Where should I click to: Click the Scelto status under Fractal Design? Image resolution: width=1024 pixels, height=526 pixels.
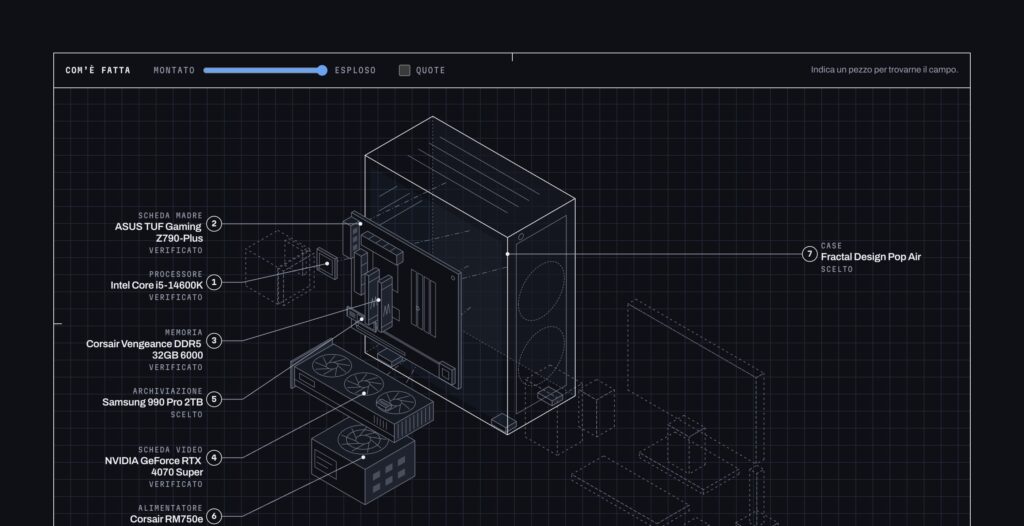(837, 269)
